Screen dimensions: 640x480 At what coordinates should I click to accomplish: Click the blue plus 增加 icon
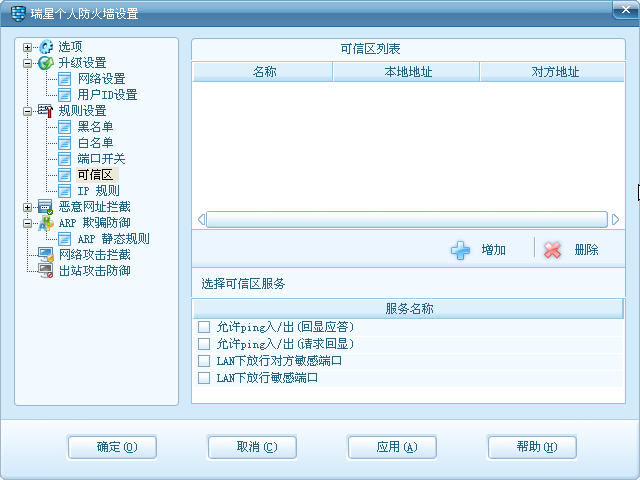[x=460, y=250]
